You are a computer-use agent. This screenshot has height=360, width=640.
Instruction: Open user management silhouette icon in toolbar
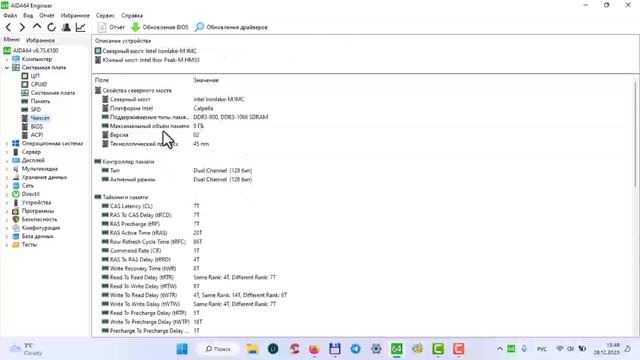(66, 27)
